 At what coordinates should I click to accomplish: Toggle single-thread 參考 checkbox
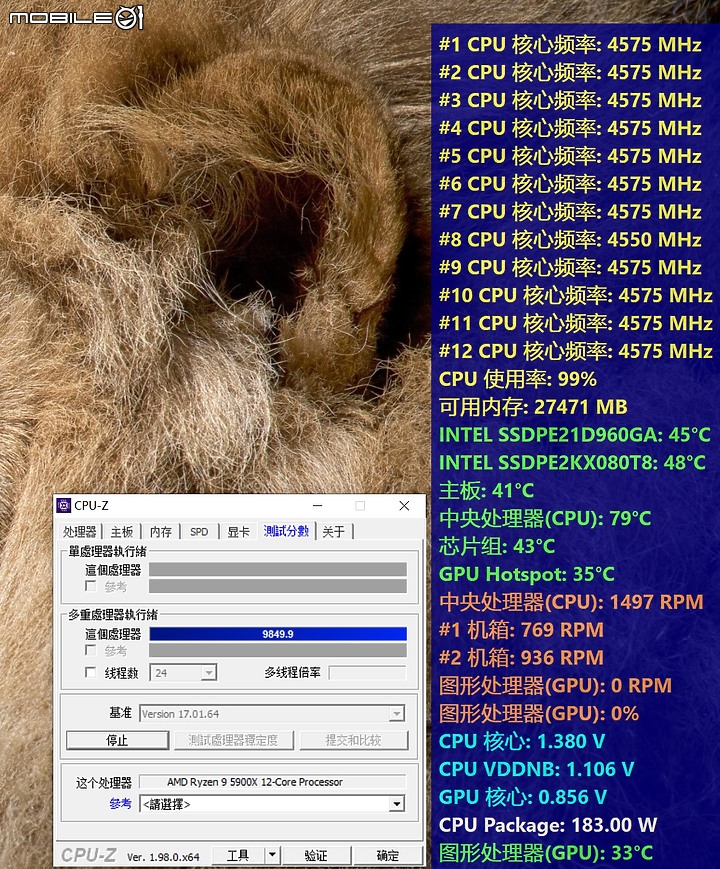tap(90, 586)
